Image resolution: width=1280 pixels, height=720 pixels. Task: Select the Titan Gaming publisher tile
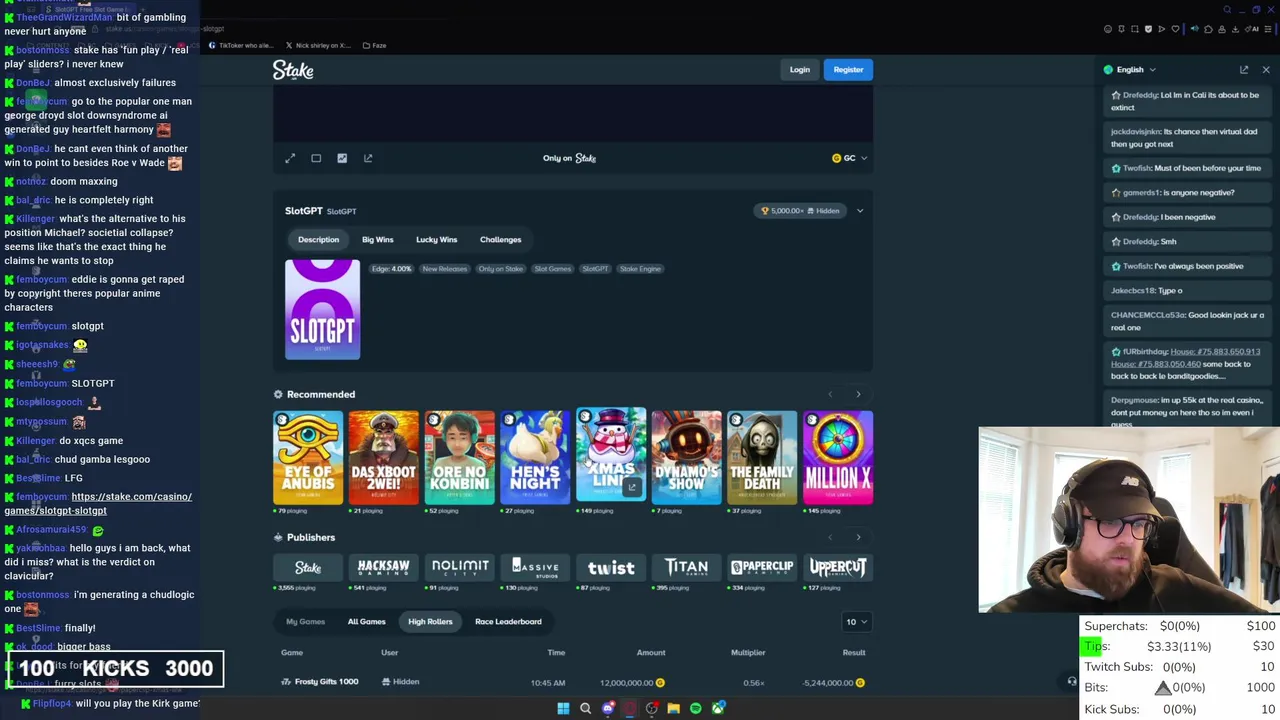(x=686, y=568)
